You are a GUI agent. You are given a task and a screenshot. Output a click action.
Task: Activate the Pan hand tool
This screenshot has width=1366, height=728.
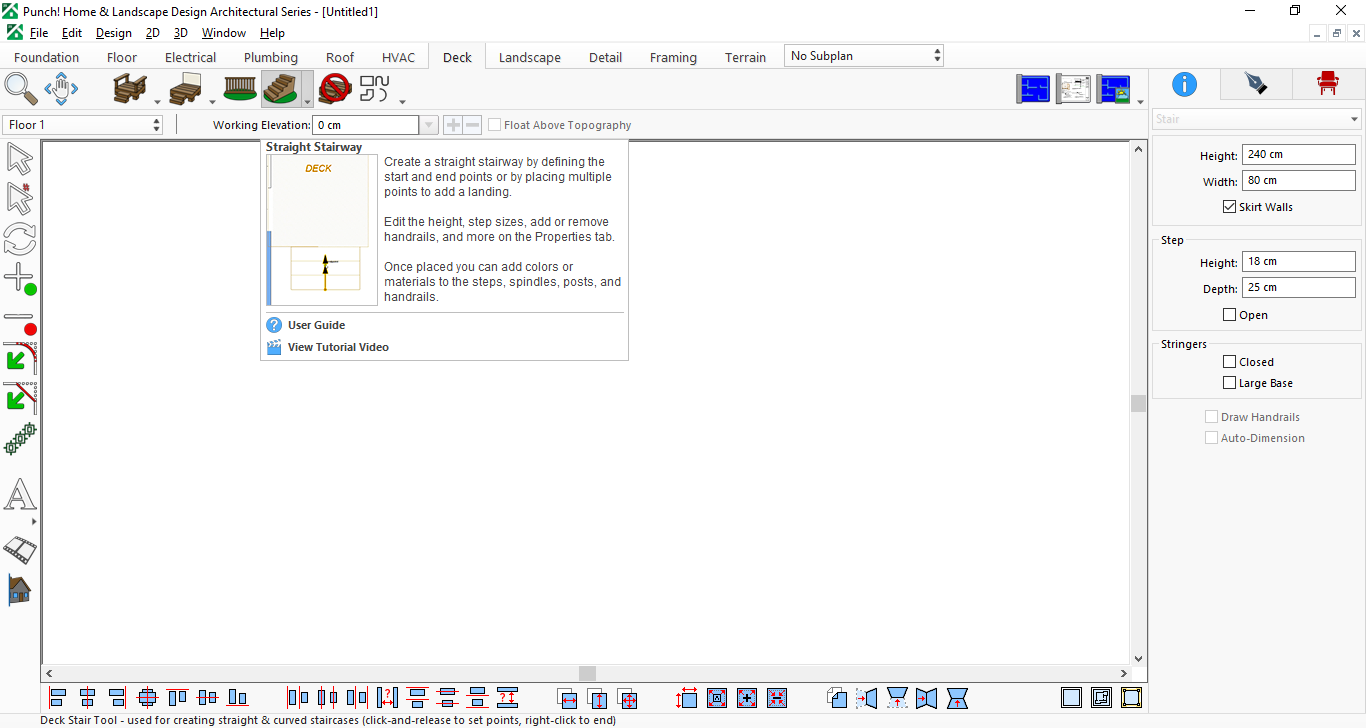61,89
